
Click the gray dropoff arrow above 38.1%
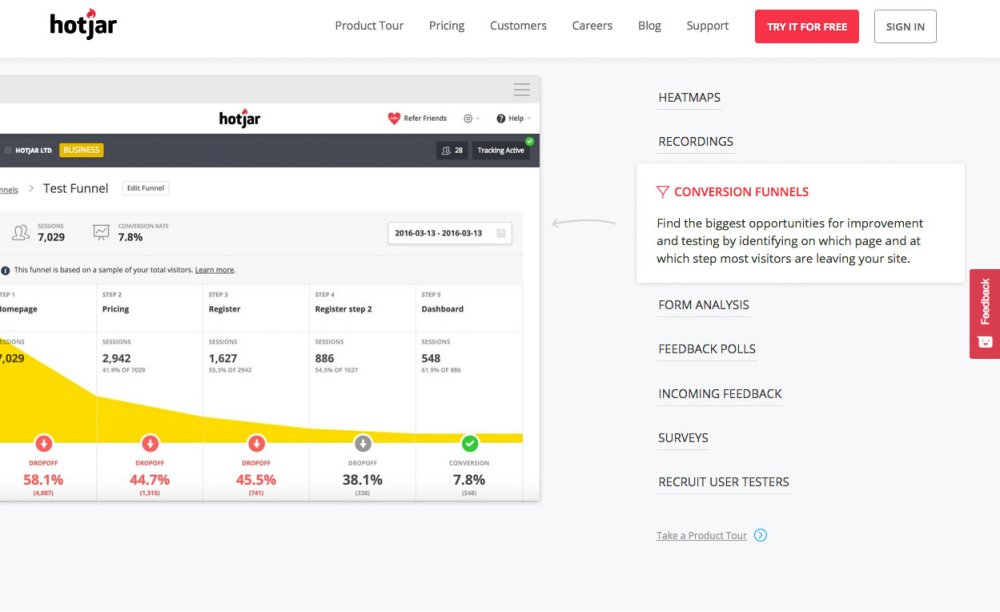363,442
